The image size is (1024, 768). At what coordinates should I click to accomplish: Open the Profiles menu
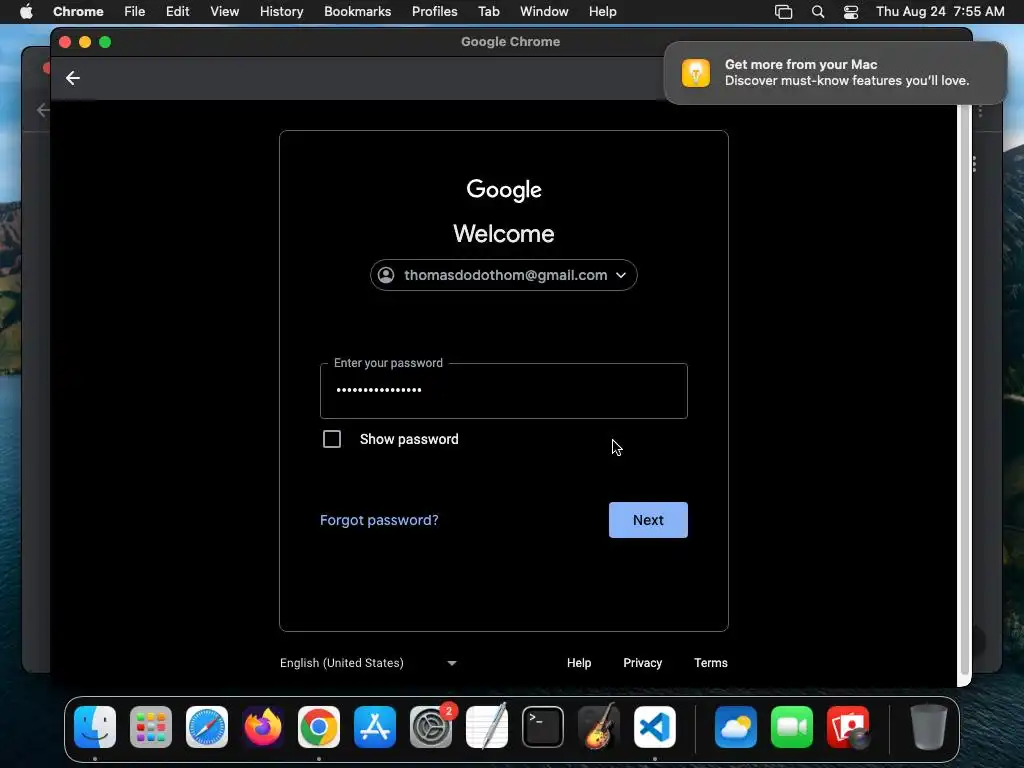[x=434, y=11]
